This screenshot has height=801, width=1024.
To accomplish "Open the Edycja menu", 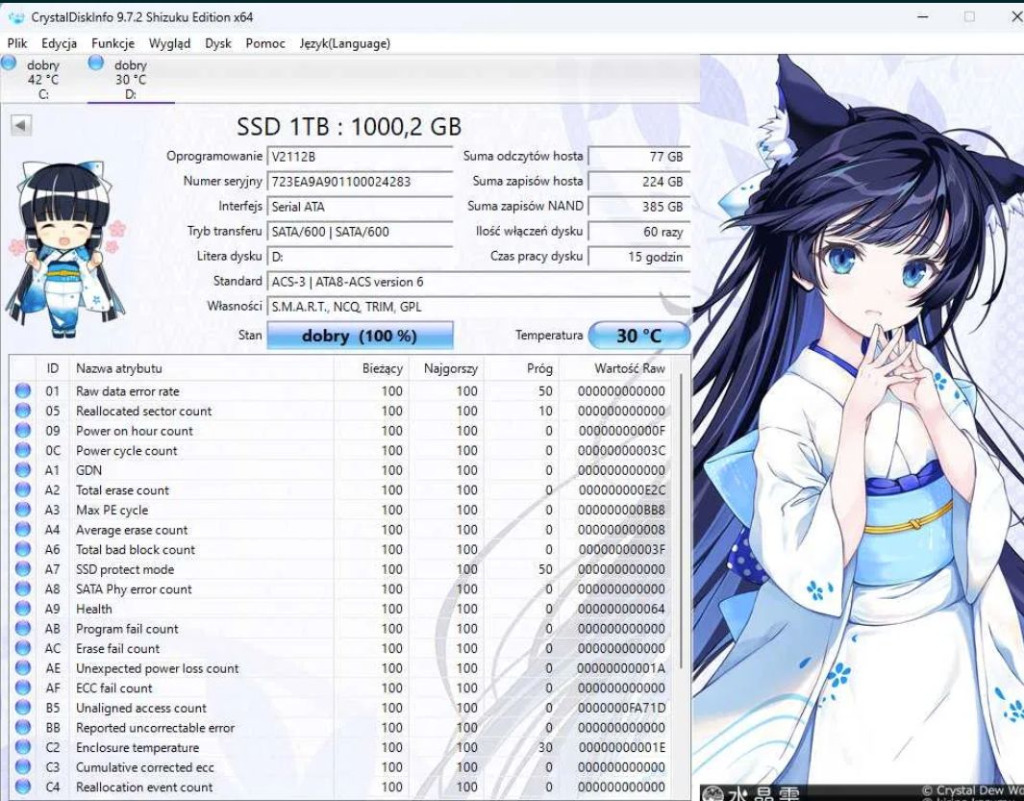I will click(x=59, y=44).
